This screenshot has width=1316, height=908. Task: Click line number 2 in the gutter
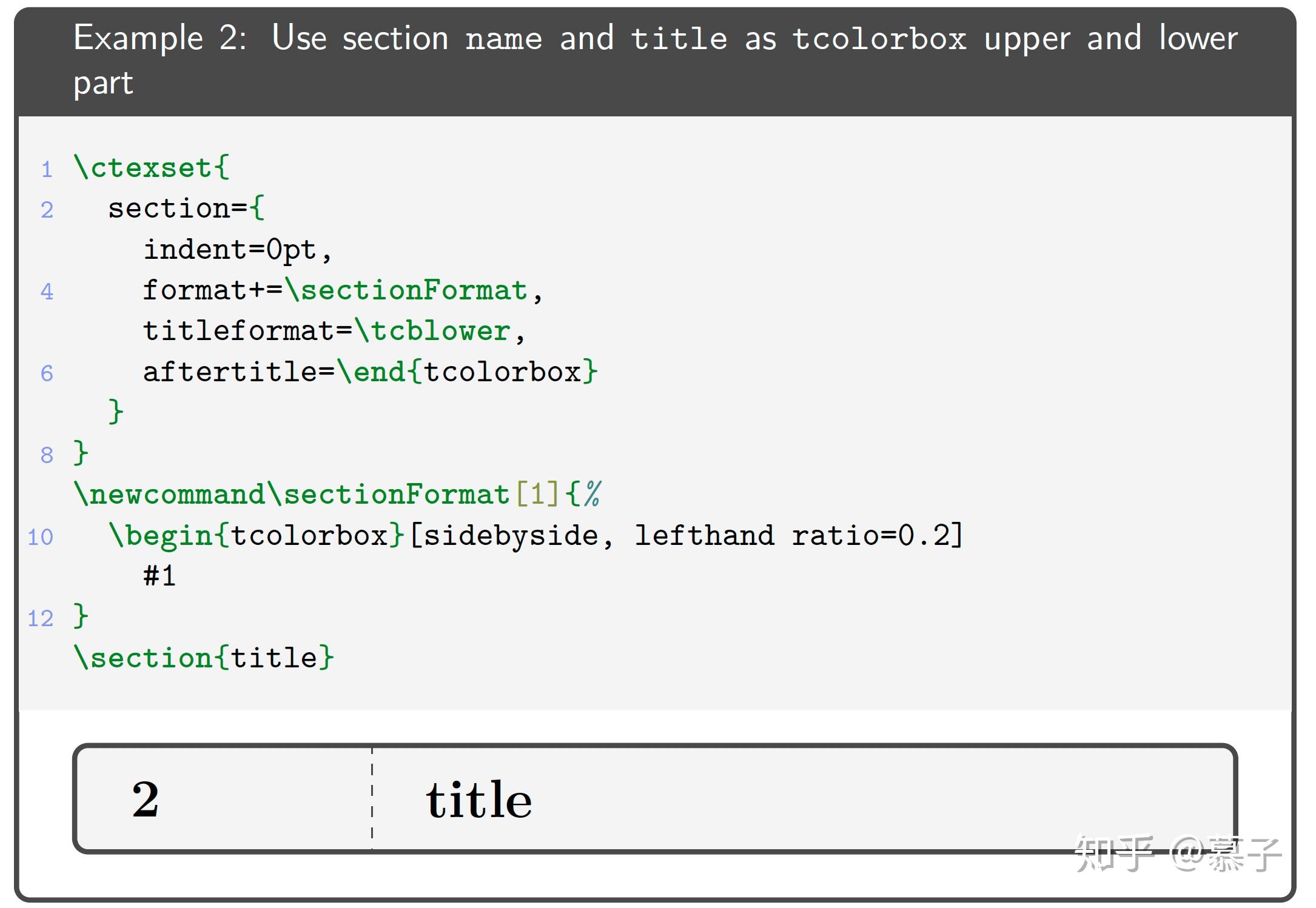47,210
